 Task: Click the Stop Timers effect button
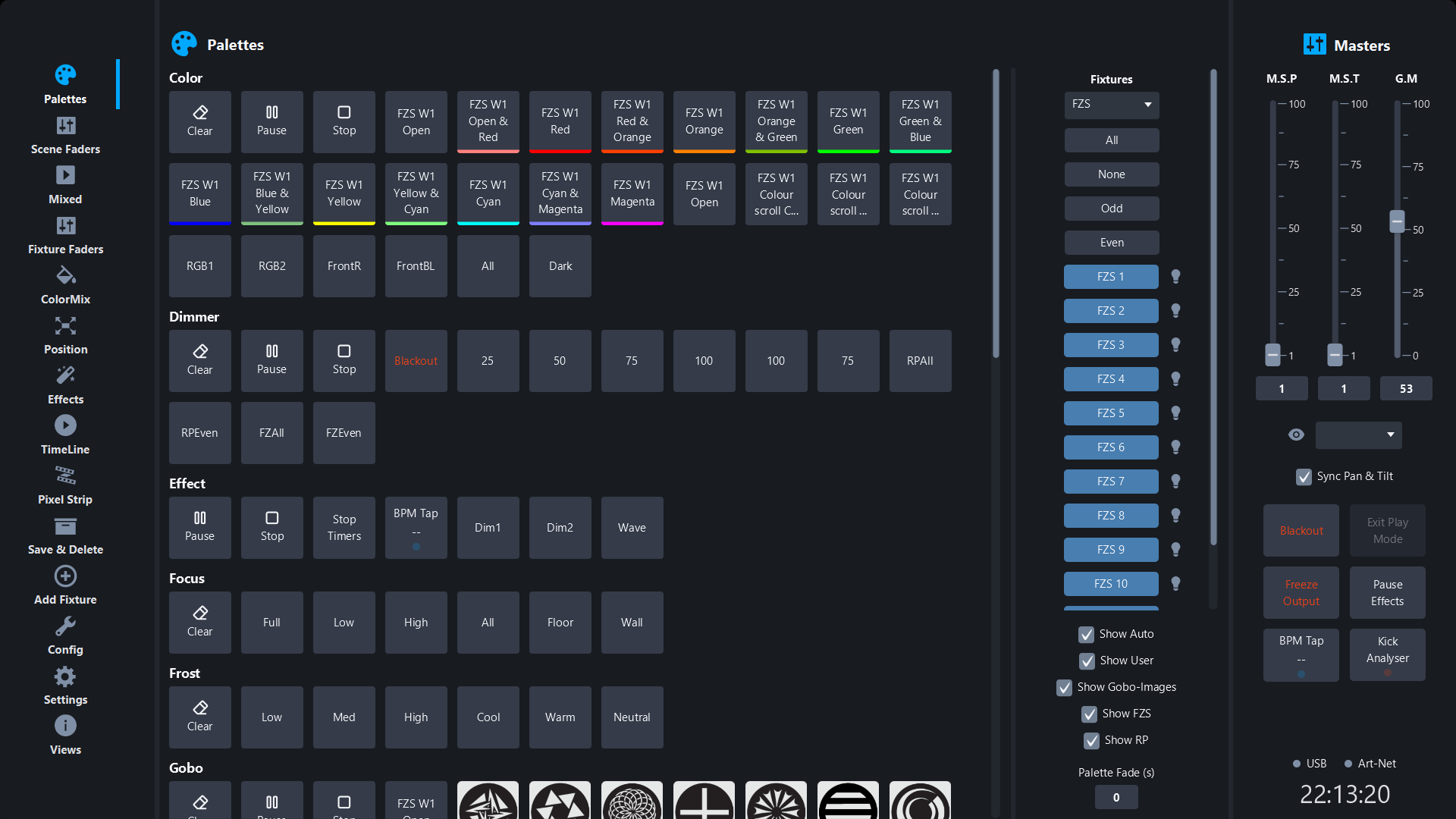pos(344,528)
